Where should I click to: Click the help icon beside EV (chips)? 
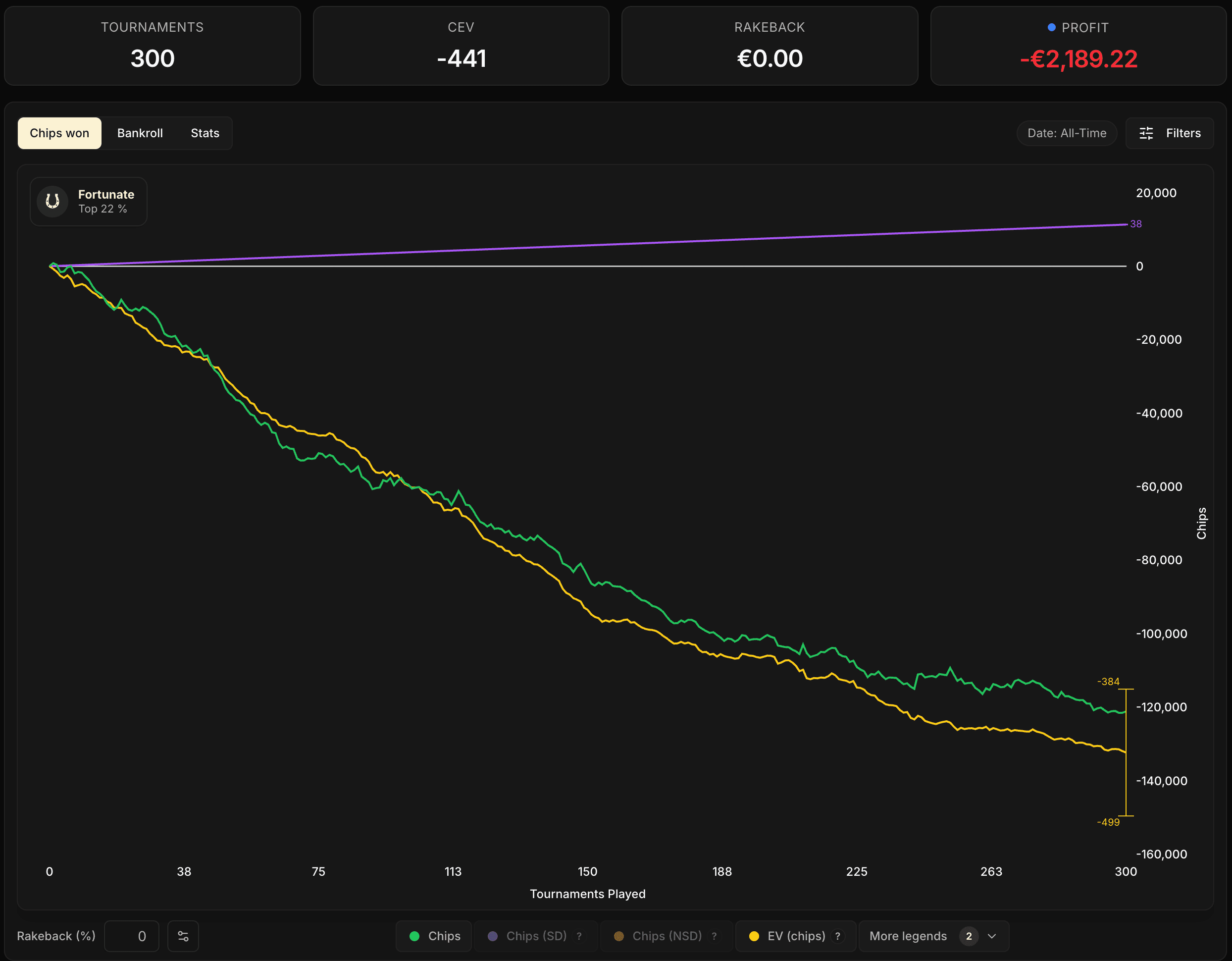point(838,936)
